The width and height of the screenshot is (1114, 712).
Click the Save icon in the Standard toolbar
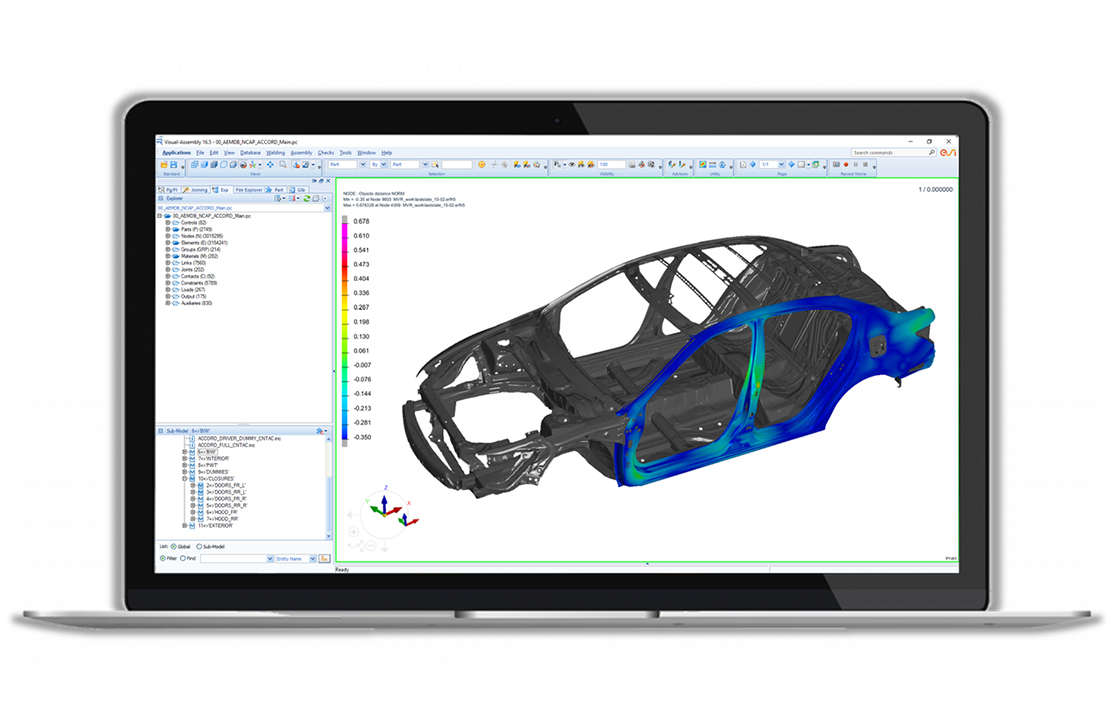pos(172,165)
